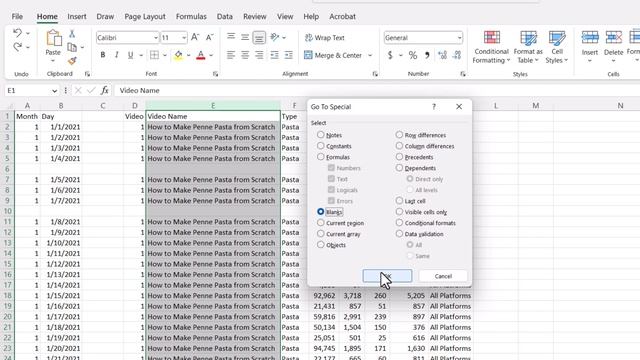Align text right
Viewport: 640px width, 360px height.
(259, 55)
